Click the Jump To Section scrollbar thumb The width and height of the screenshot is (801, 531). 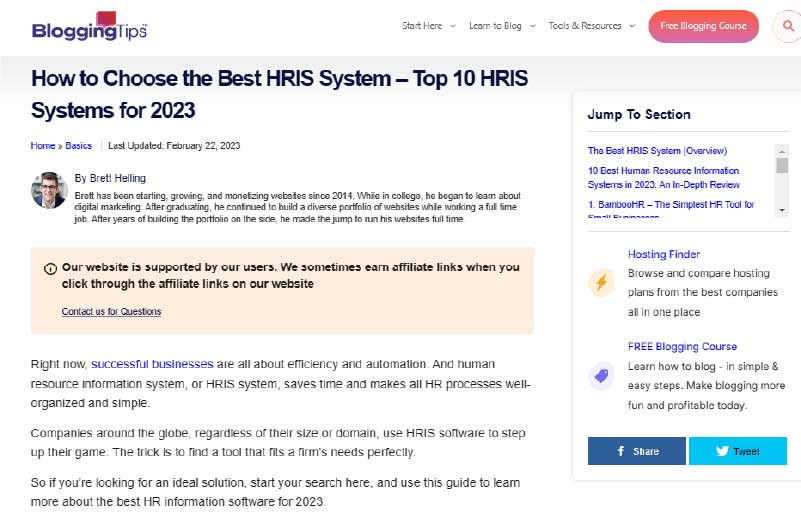tap(782, 166)
